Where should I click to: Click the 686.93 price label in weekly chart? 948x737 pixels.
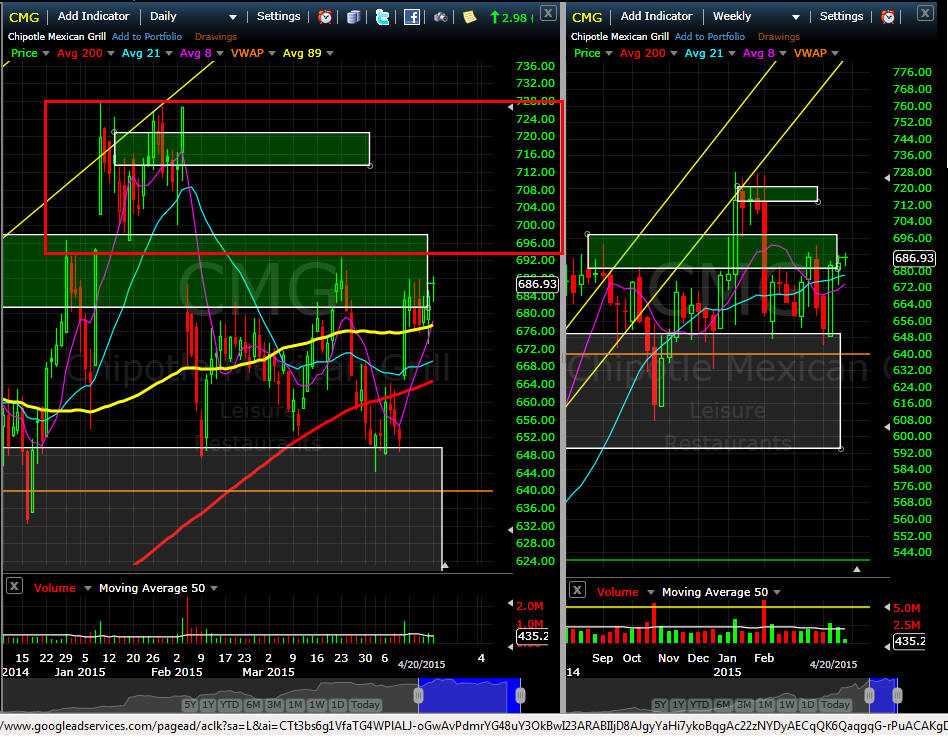914,258
